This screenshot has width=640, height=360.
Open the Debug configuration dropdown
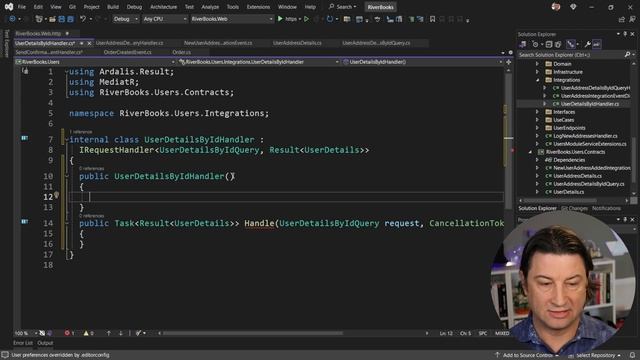(x=125, y=19)
